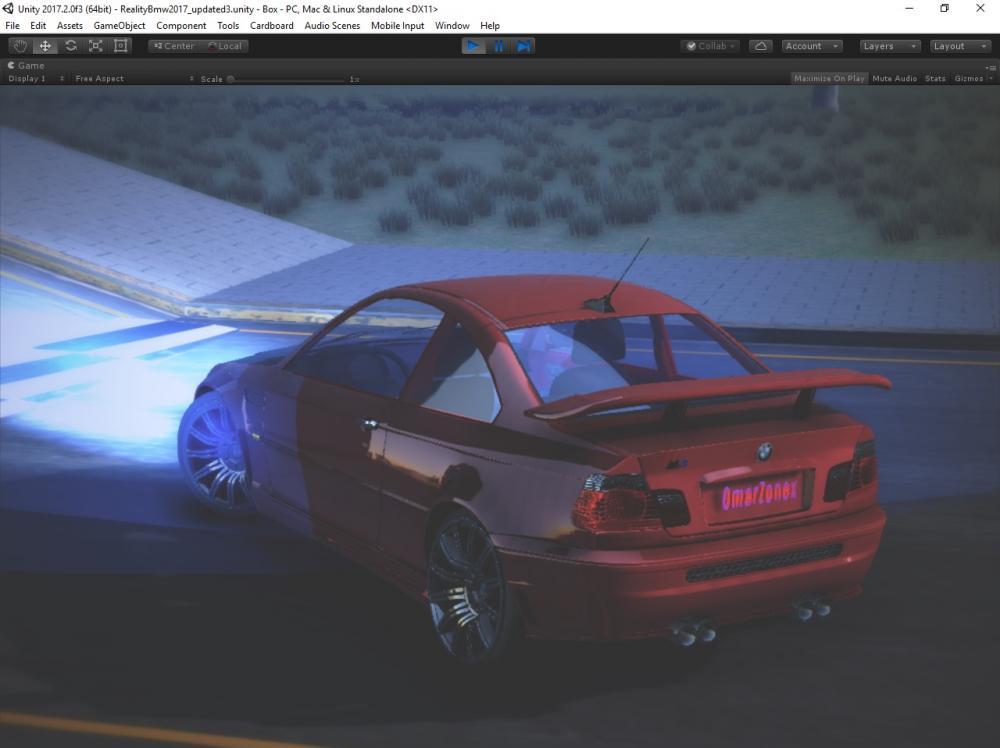This screenshot has height=748, width=1000.
Task: Open the Help menu
Action: pos(490,26)
